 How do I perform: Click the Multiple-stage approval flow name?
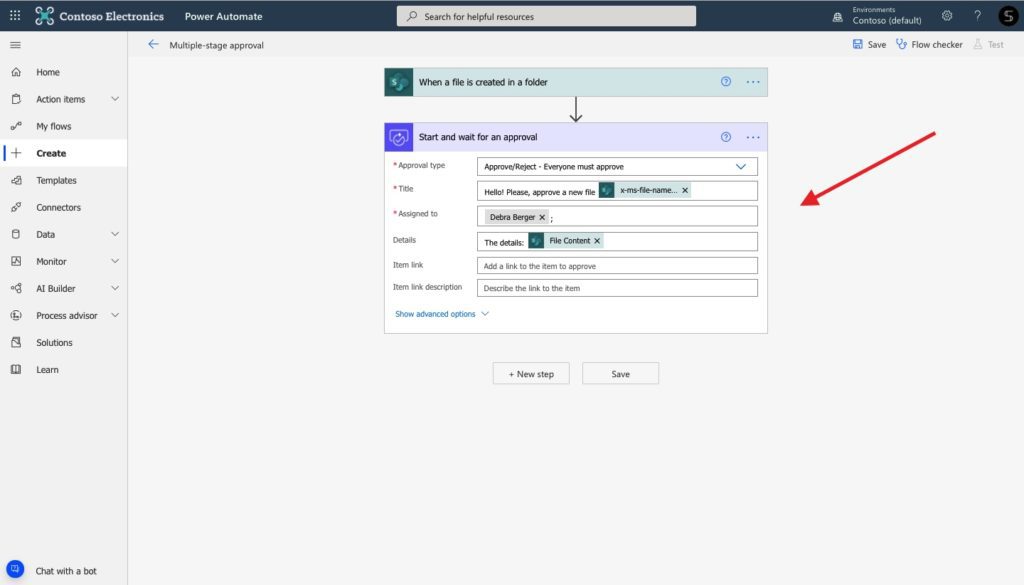coord(216,45)
